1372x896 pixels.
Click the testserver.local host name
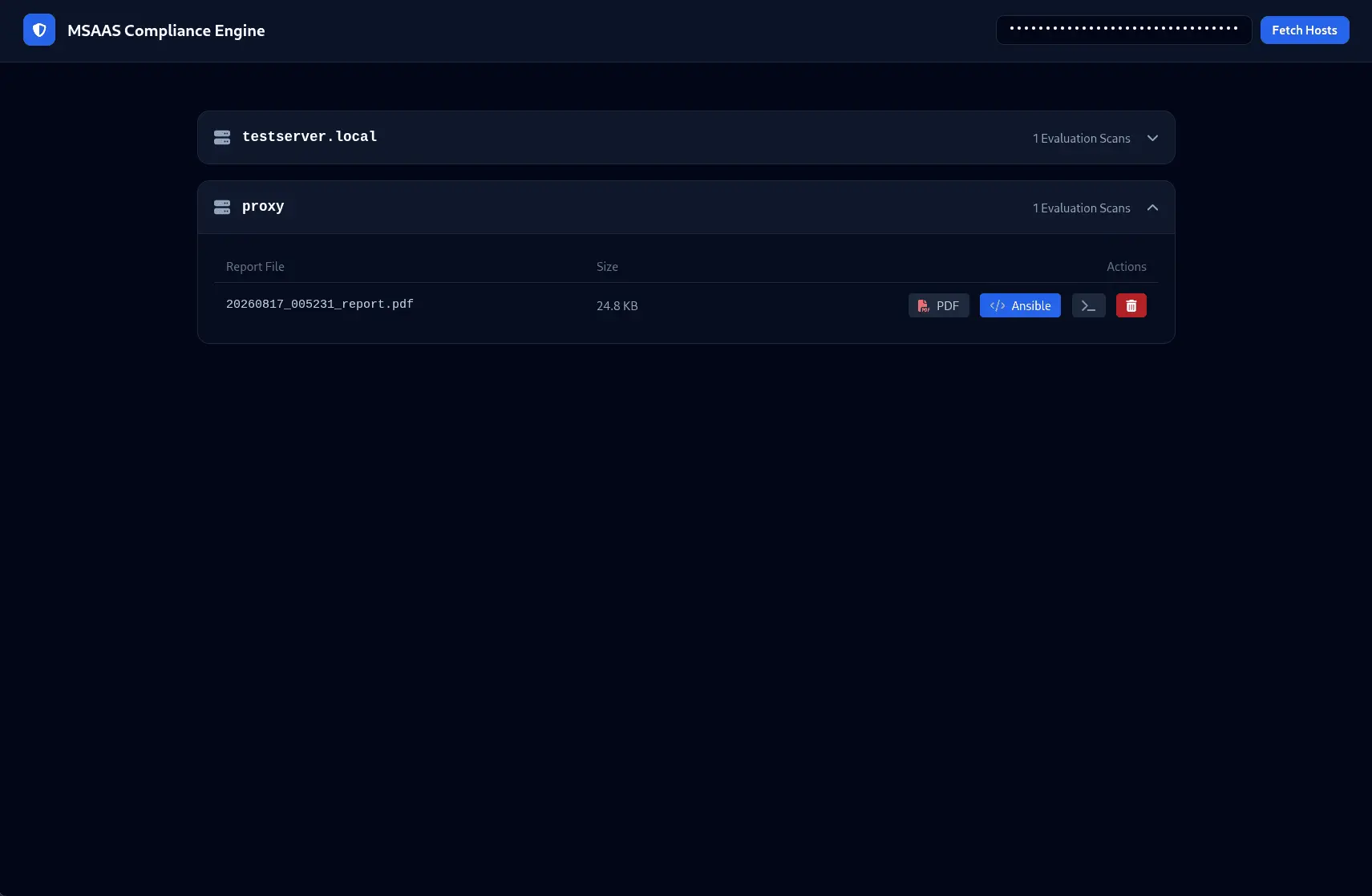tap(310, 137)
